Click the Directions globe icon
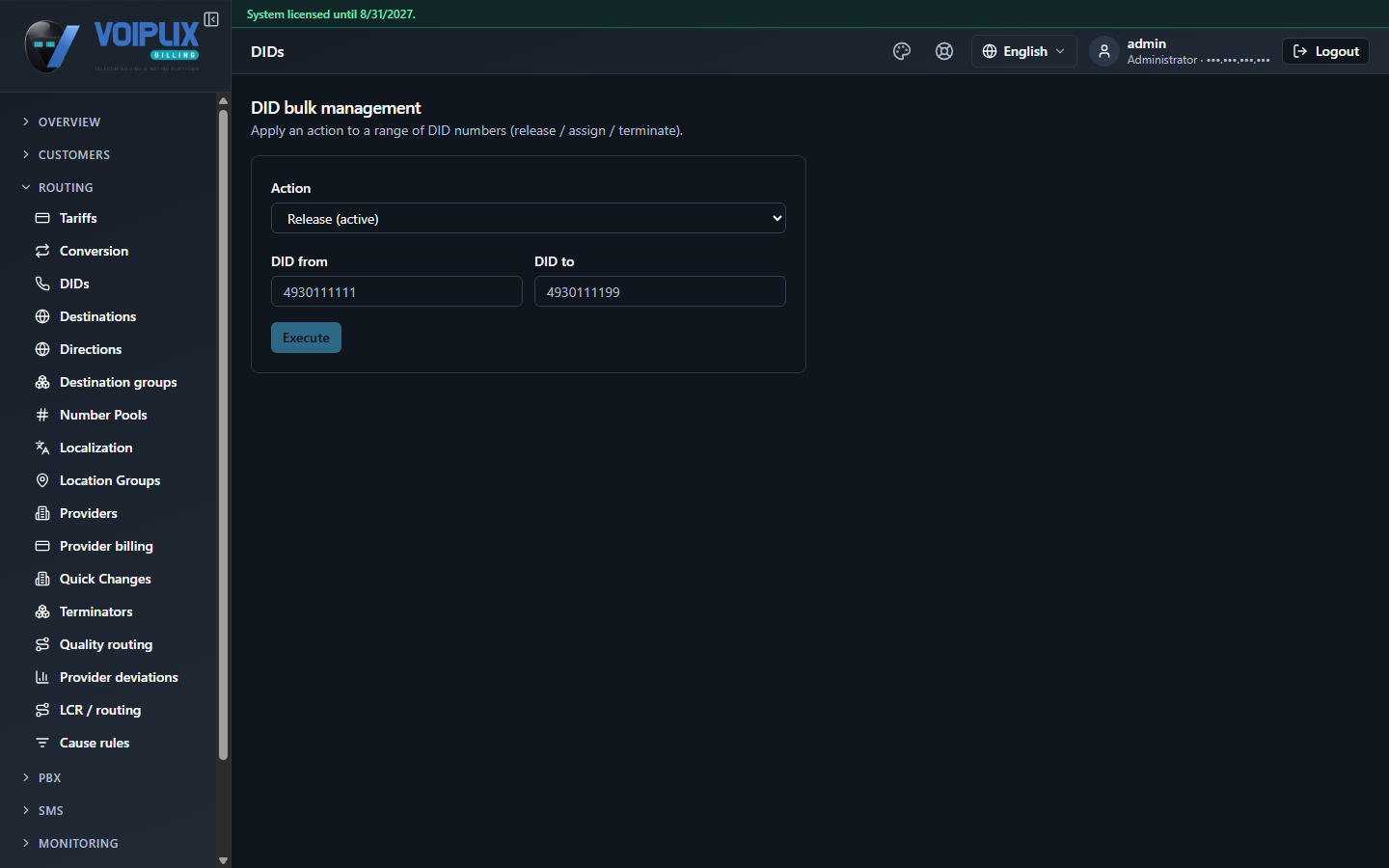 42,349
